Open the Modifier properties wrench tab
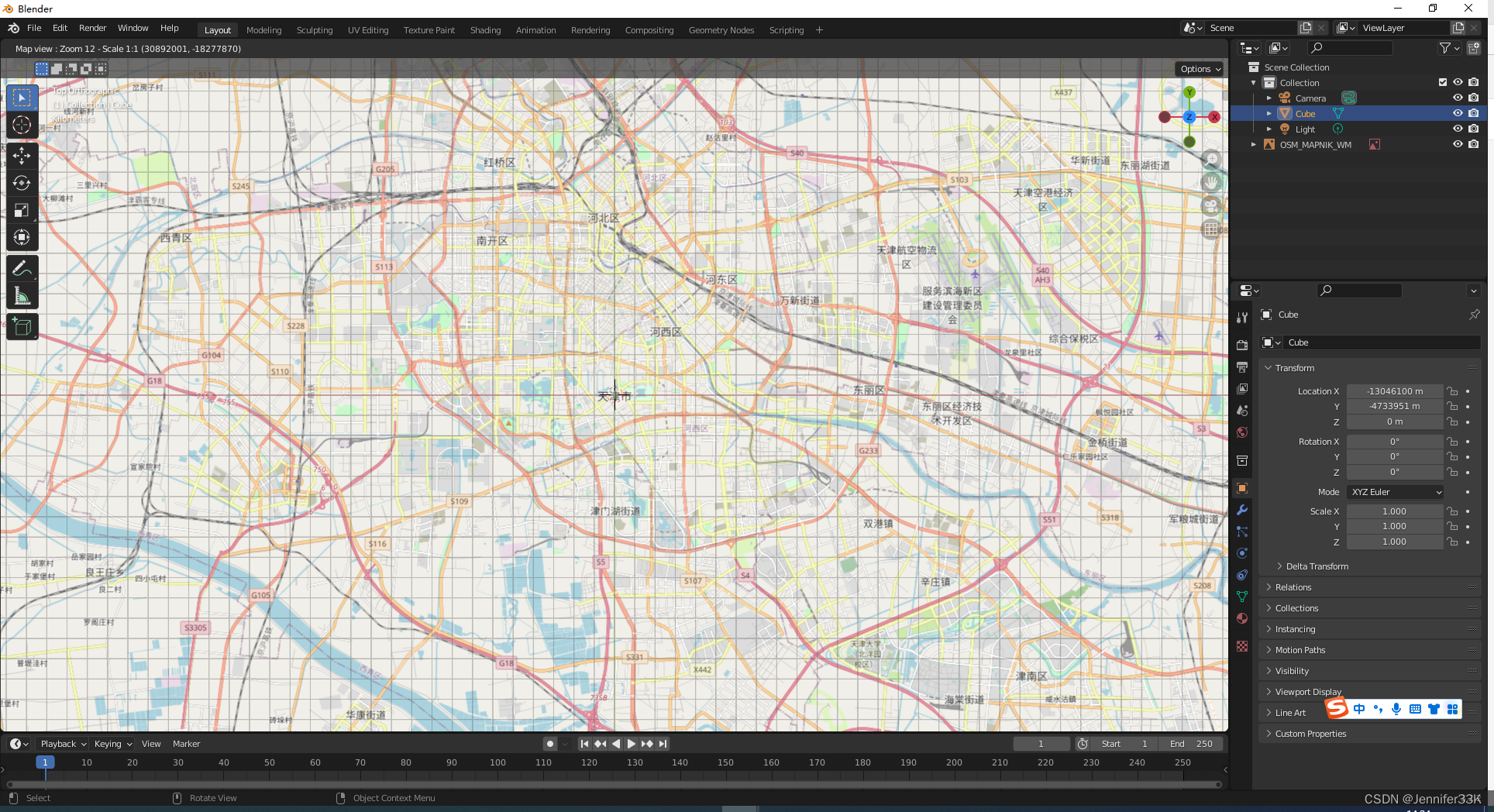This screenshot has height=812, width=1494. (1242, 510)
